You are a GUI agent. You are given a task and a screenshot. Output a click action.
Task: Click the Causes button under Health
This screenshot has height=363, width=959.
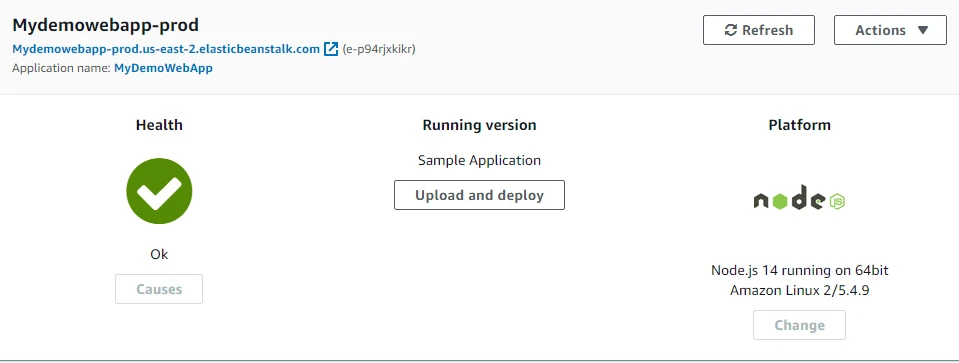(159, 289)
